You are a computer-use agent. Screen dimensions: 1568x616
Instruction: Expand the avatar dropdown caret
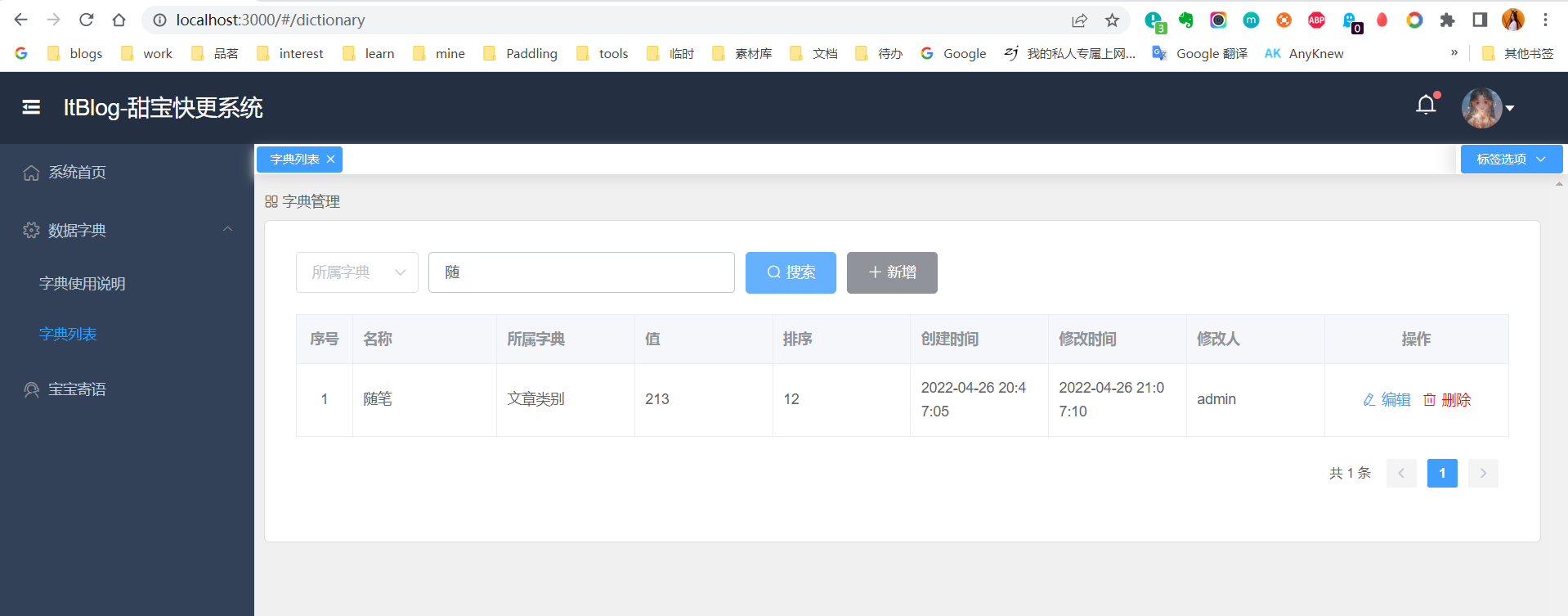1510,108
